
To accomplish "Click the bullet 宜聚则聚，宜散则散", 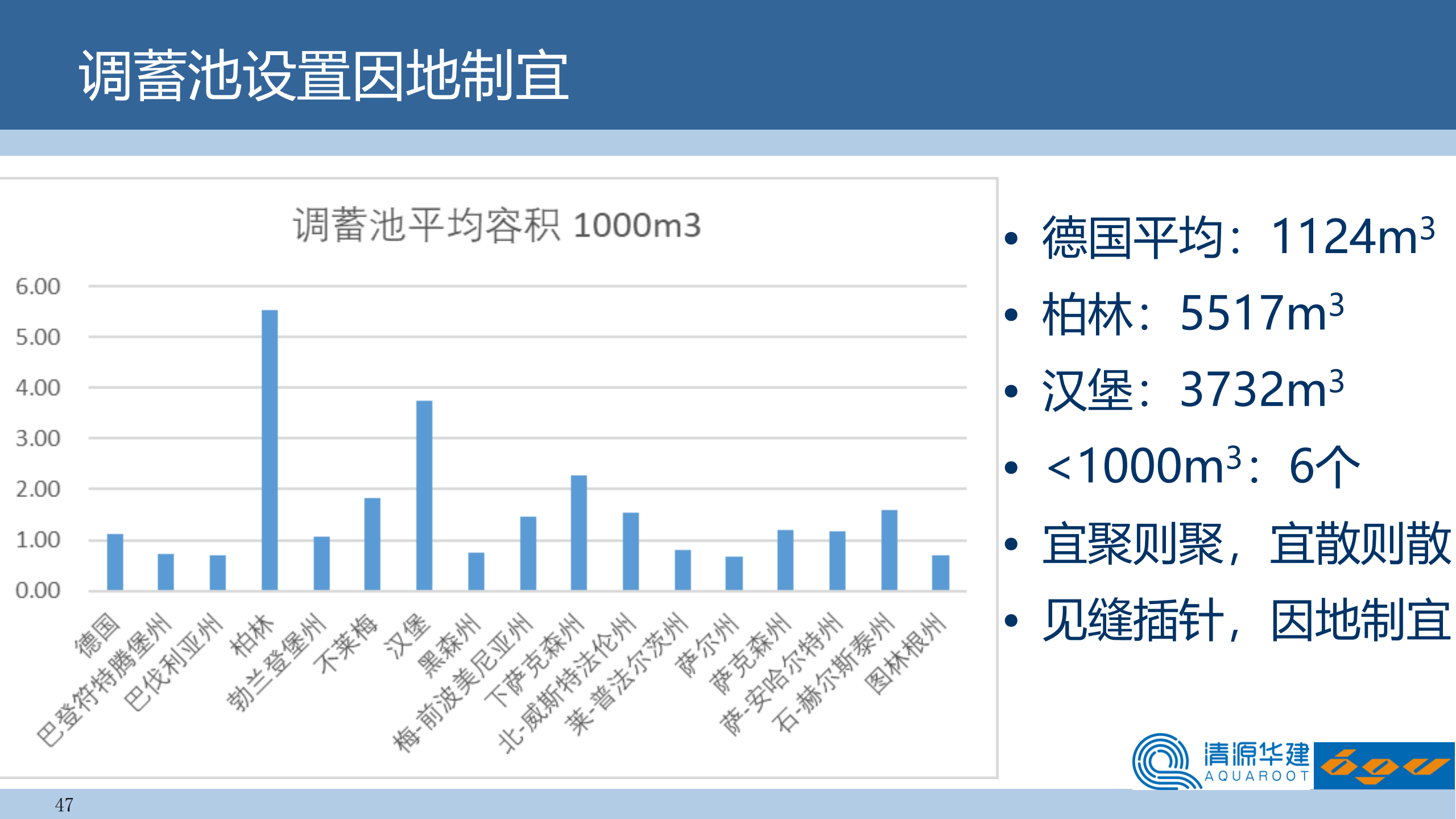I will click(x=1246, y=544).
